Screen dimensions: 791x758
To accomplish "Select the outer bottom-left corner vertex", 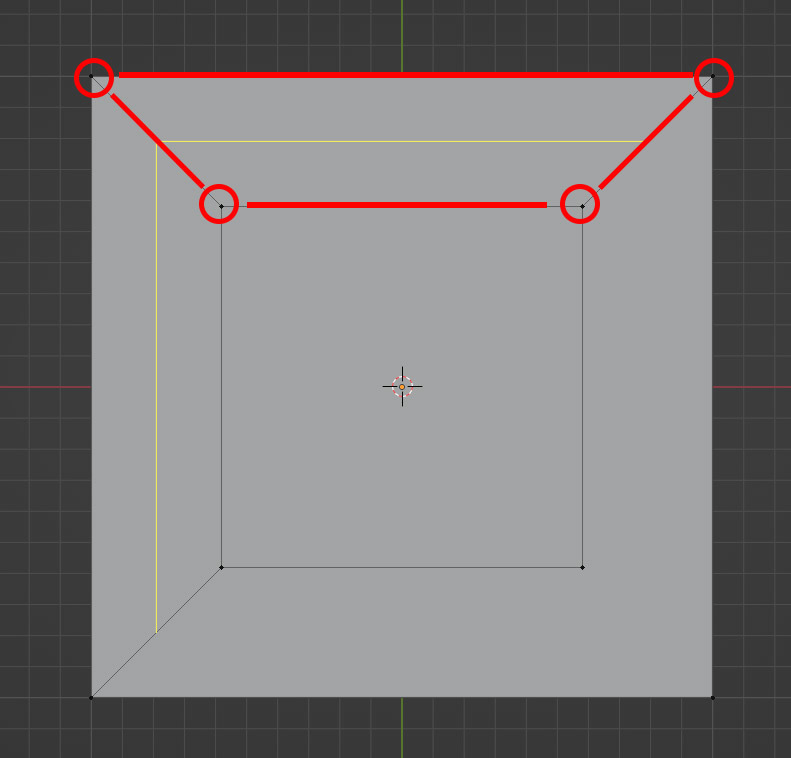I will point(91,697).
